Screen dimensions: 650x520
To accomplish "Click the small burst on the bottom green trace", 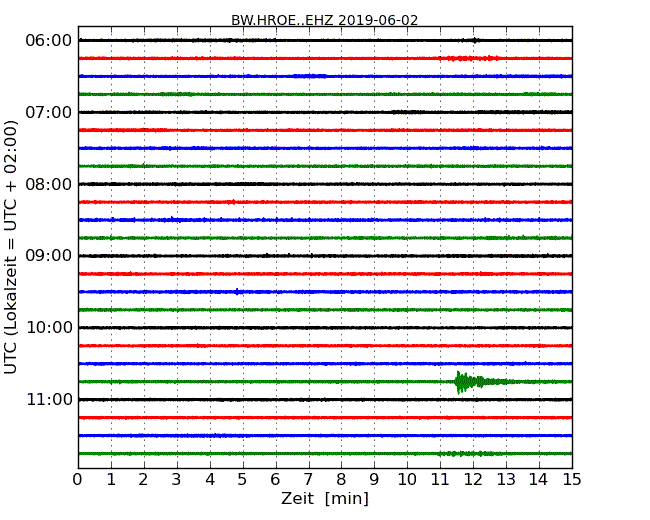I will [468, 454].
